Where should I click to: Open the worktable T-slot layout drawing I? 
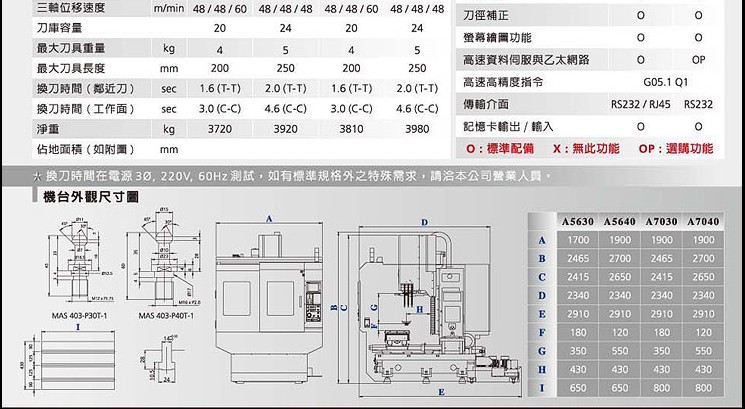click(70, 357)
